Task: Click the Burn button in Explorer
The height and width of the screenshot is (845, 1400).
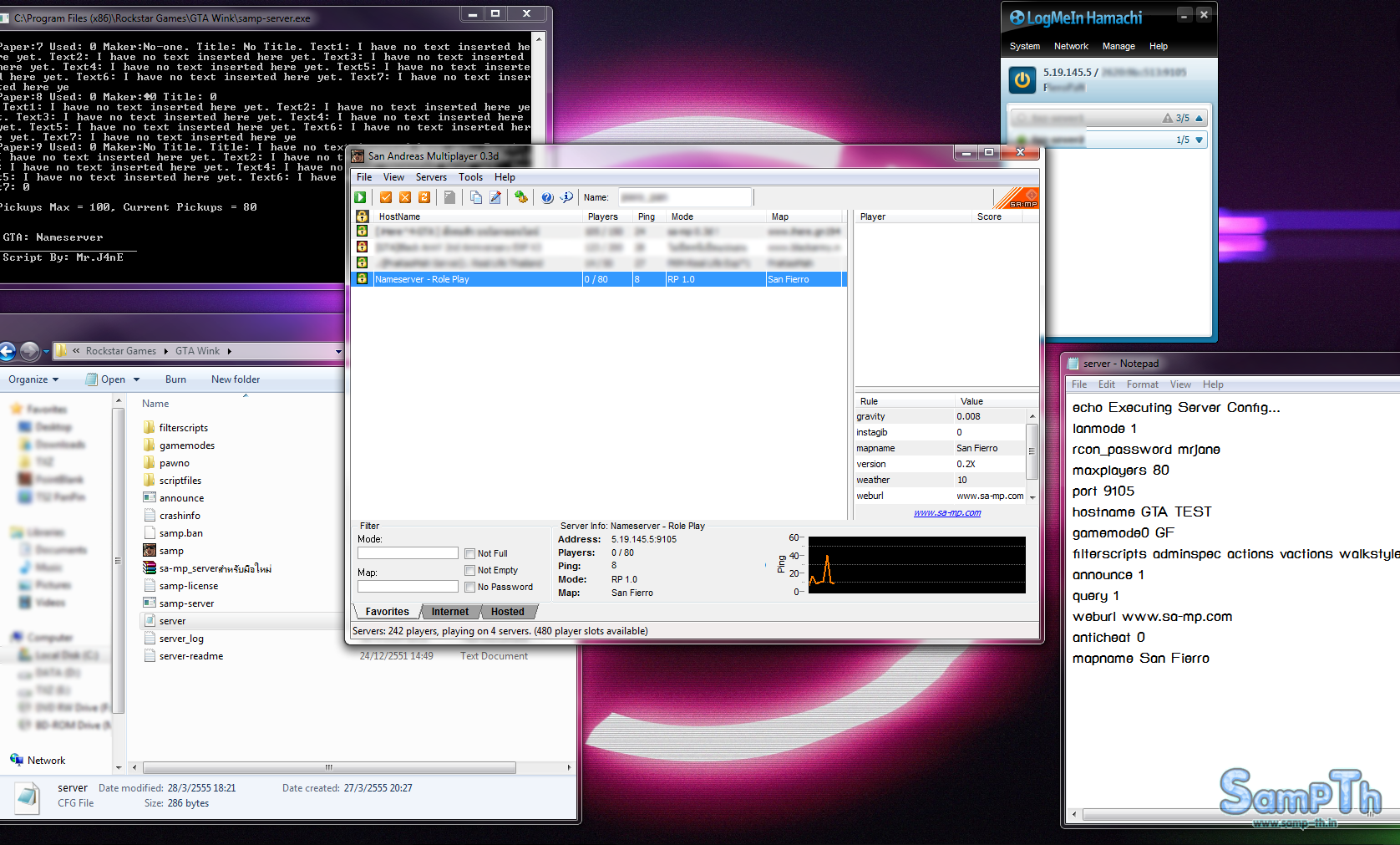Action: (175, 379)
